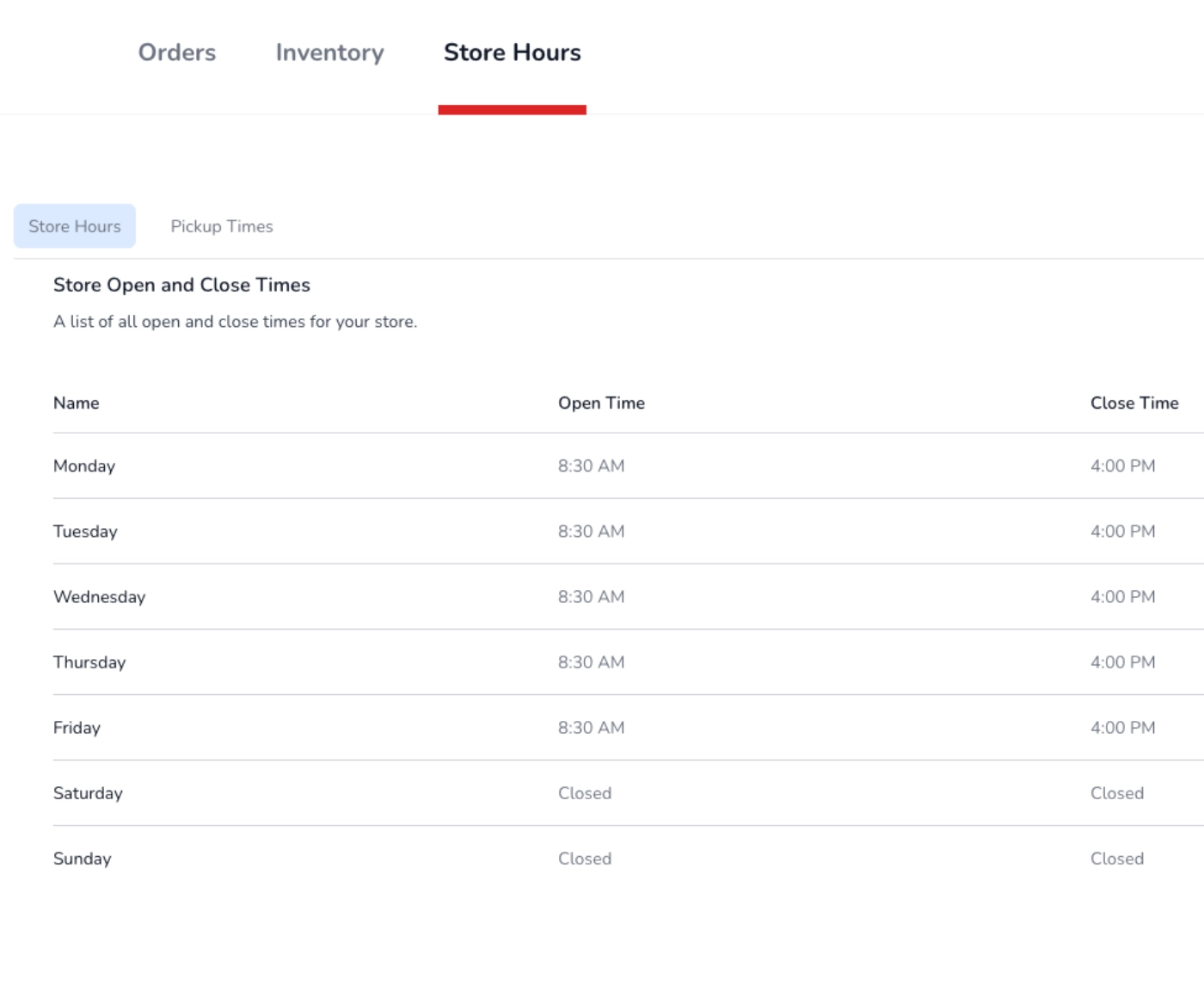Click the Open Time column header

point(602,403)
